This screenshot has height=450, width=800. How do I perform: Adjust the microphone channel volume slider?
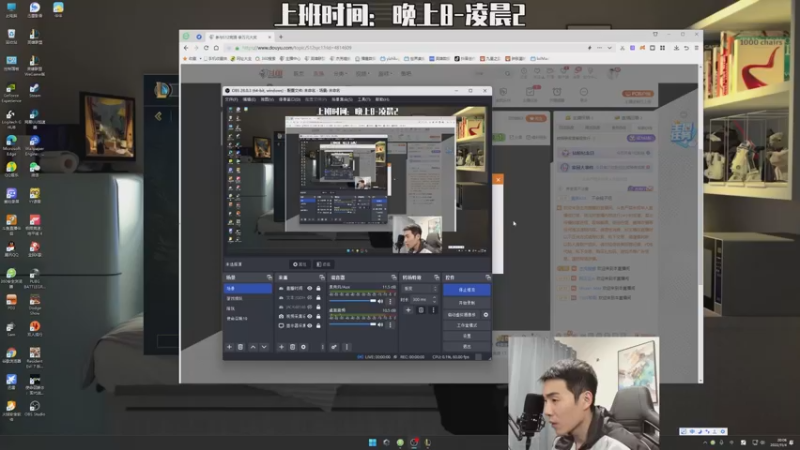pyautogui.click(x=353, y=301)
